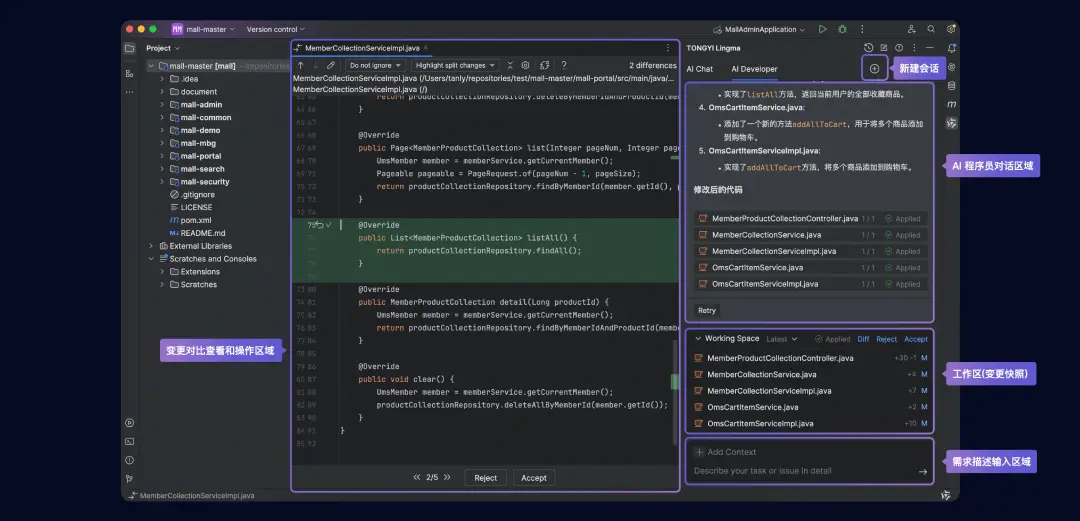Open Search Everywhere magnifier icon
This screenshot has height=521, width=1080.
931,30
